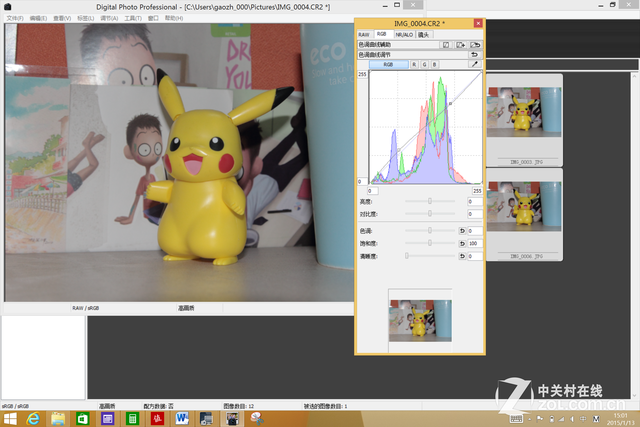Open File Explorer from the taskbar
The height and width of the screenshot is (427, 640).
pyautogui.click(x=58, y=419)
